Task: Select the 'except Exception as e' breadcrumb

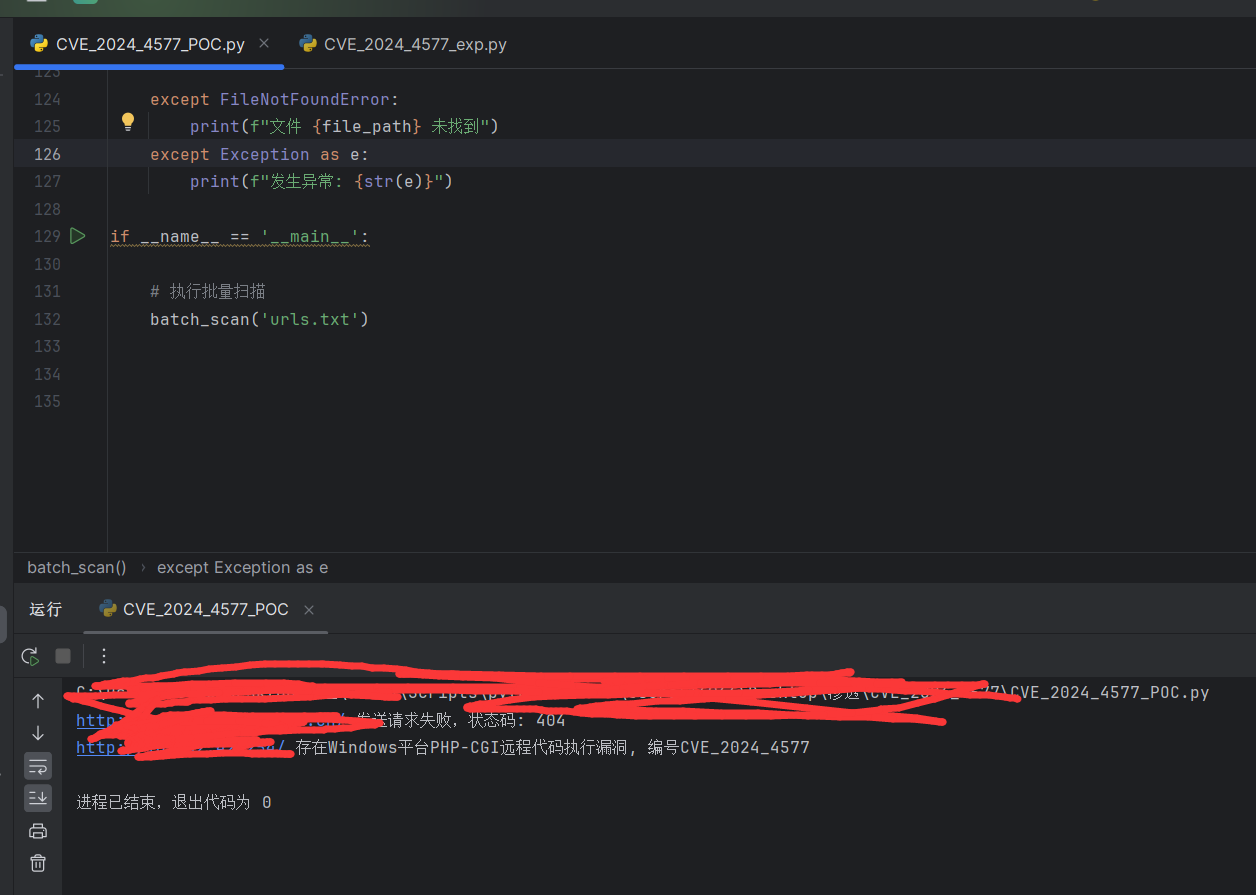Action: tap(242, 567)
